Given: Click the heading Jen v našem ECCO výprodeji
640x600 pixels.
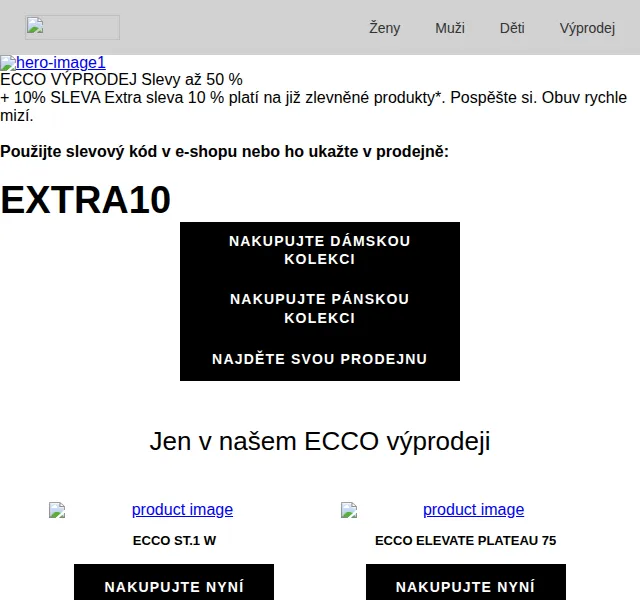Looking at the screenshot, I should (320, 442).
